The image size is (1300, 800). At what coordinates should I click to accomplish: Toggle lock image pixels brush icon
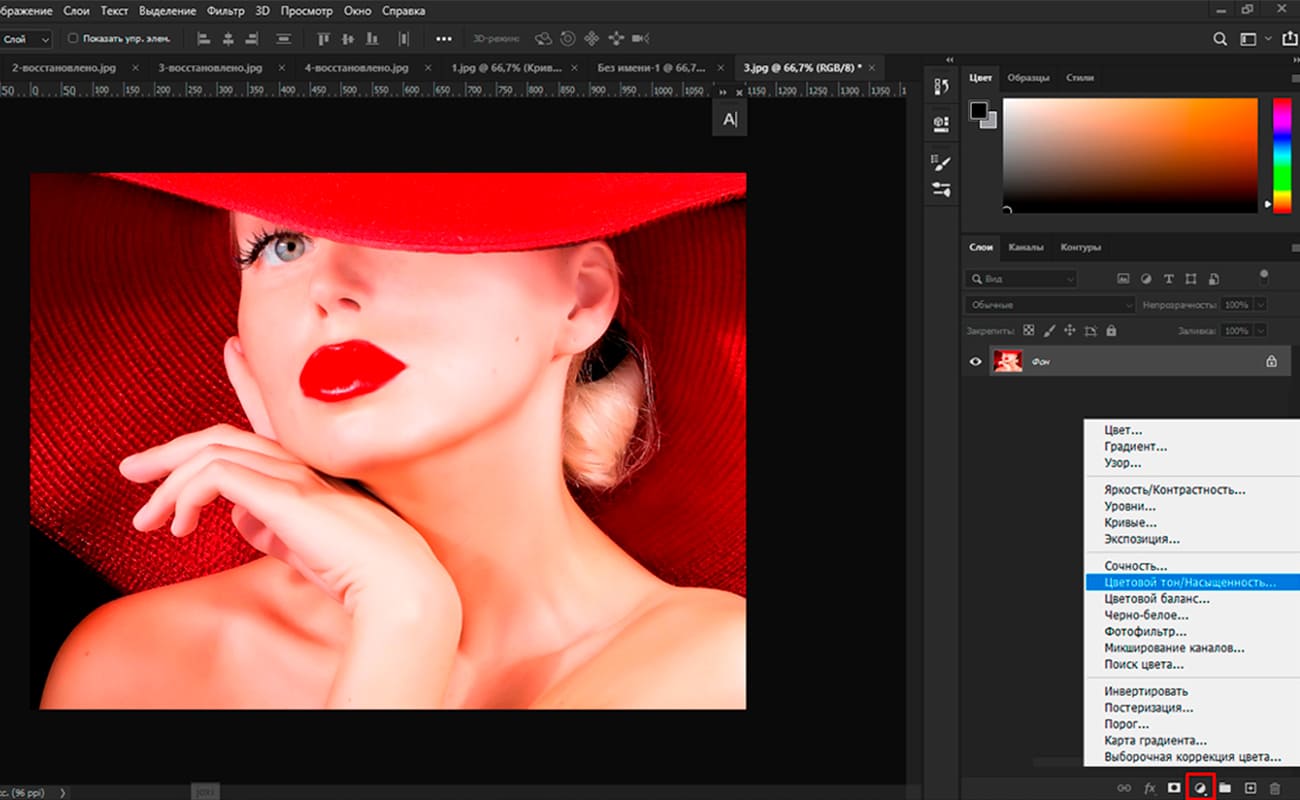tap(1049, 330)
